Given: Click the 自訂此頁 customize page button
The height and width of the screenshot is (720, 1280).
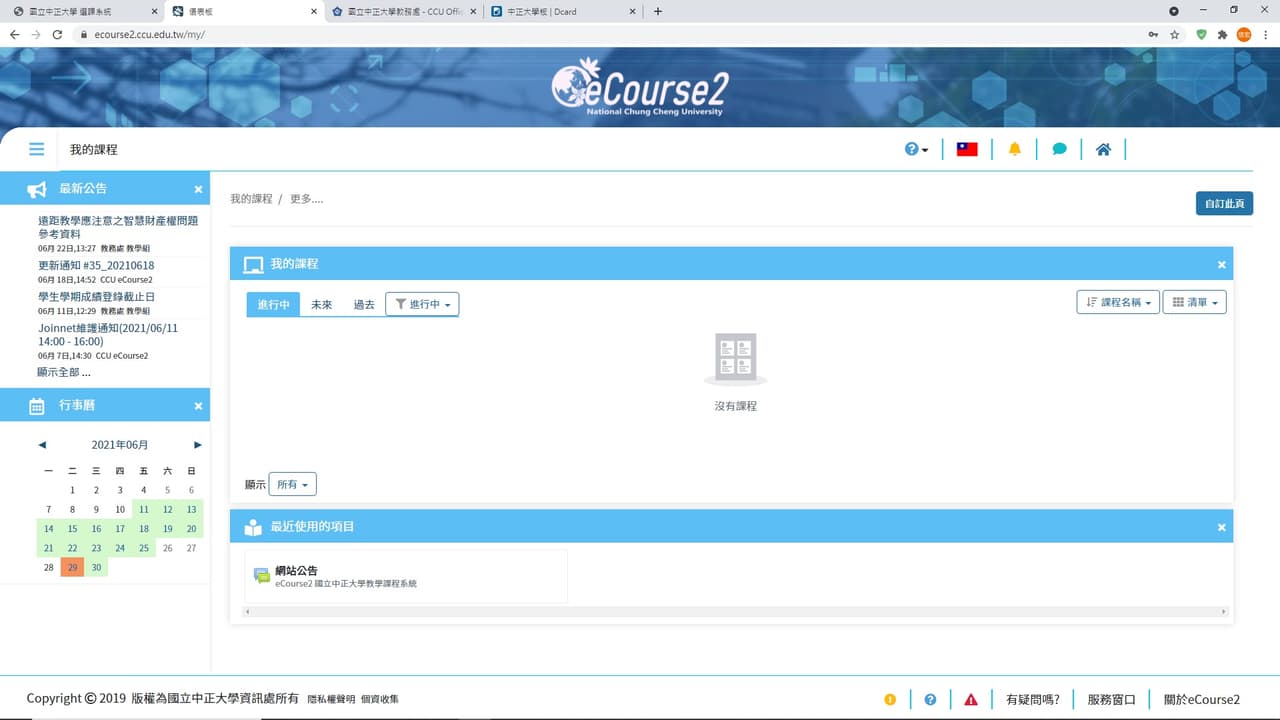Looking at the screenshot, I should (1224, 203).
